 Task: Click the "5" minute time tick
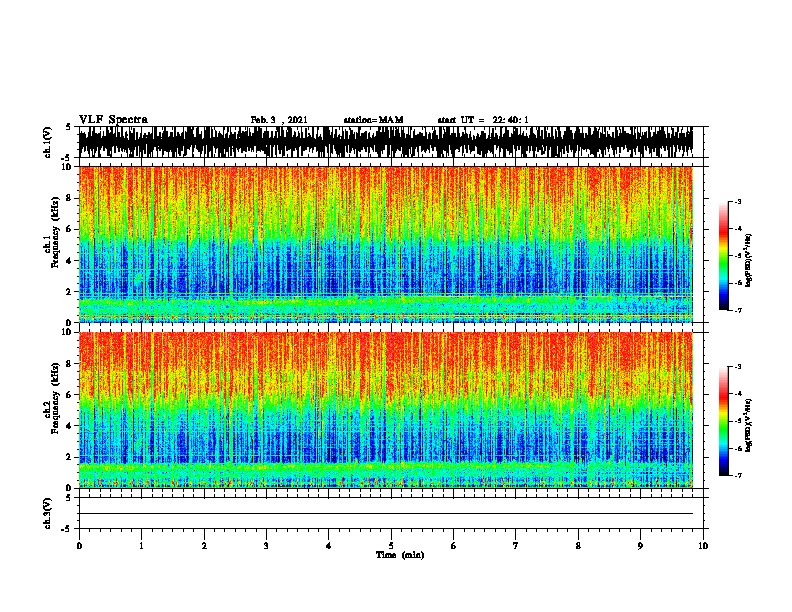pos(391,546)
